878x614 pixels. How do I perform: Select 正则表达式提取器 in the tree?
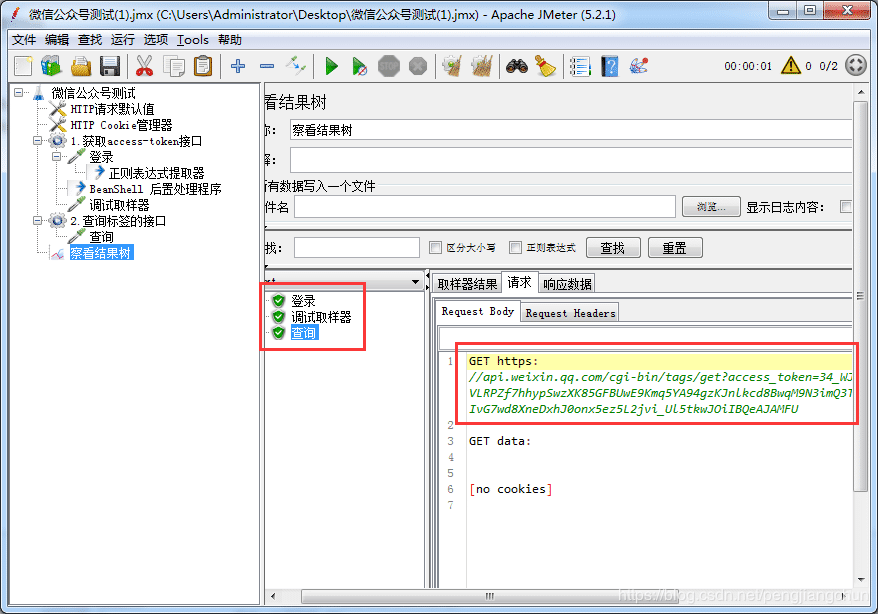pyautogui.click(x=157, y=173)
